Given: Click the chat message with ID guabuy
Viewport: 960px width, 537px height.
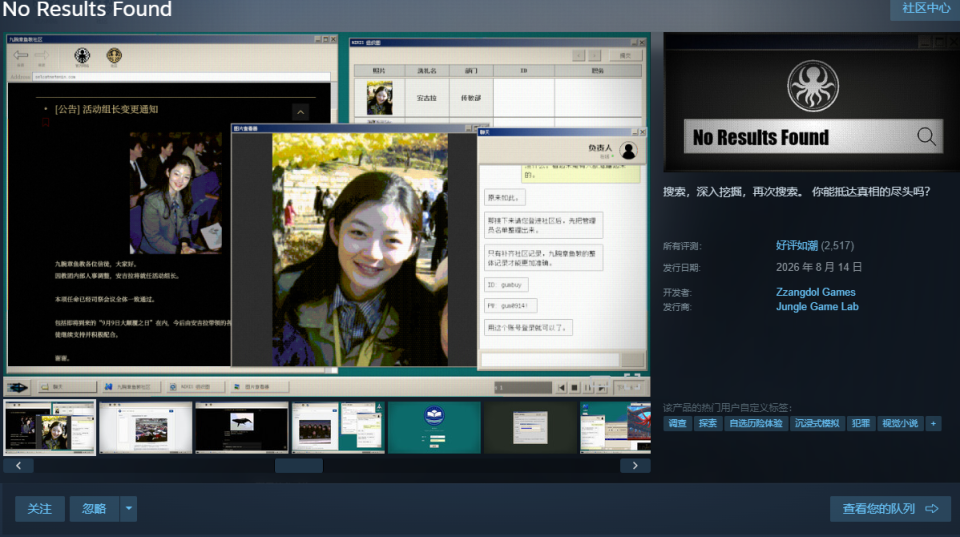Looking at the screenshot, I should click(506, 285).
